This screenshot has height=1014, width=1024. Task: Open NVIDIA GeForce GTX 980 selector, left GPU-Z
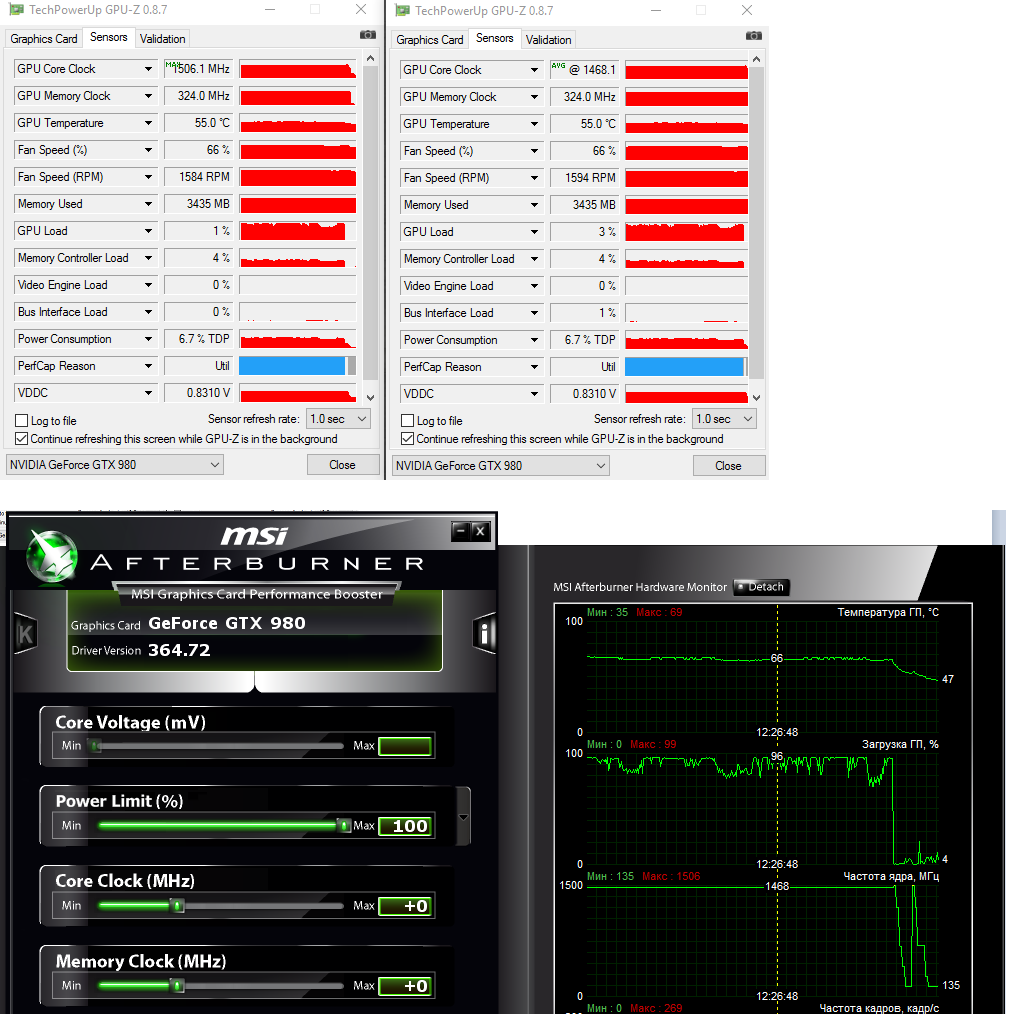click(x=114, y=465)
